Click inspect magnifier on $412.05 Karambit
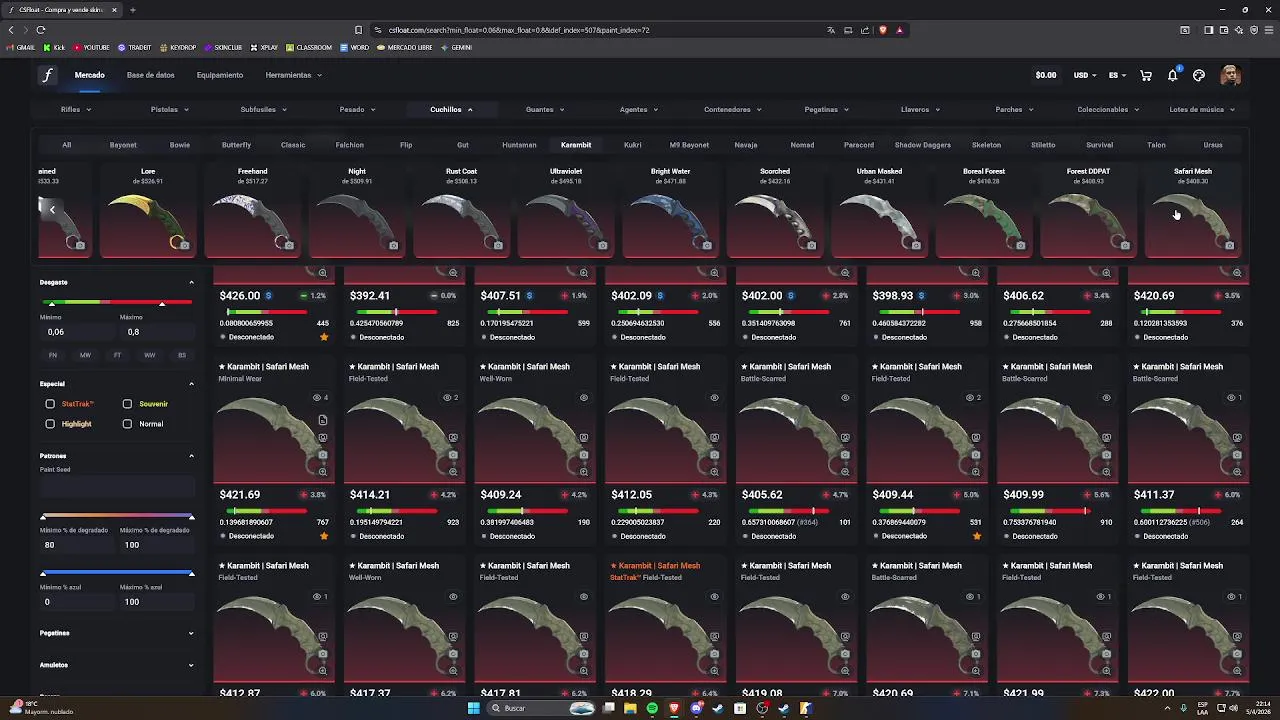This screenshot has width=1280, height=720. pos(714,471)
